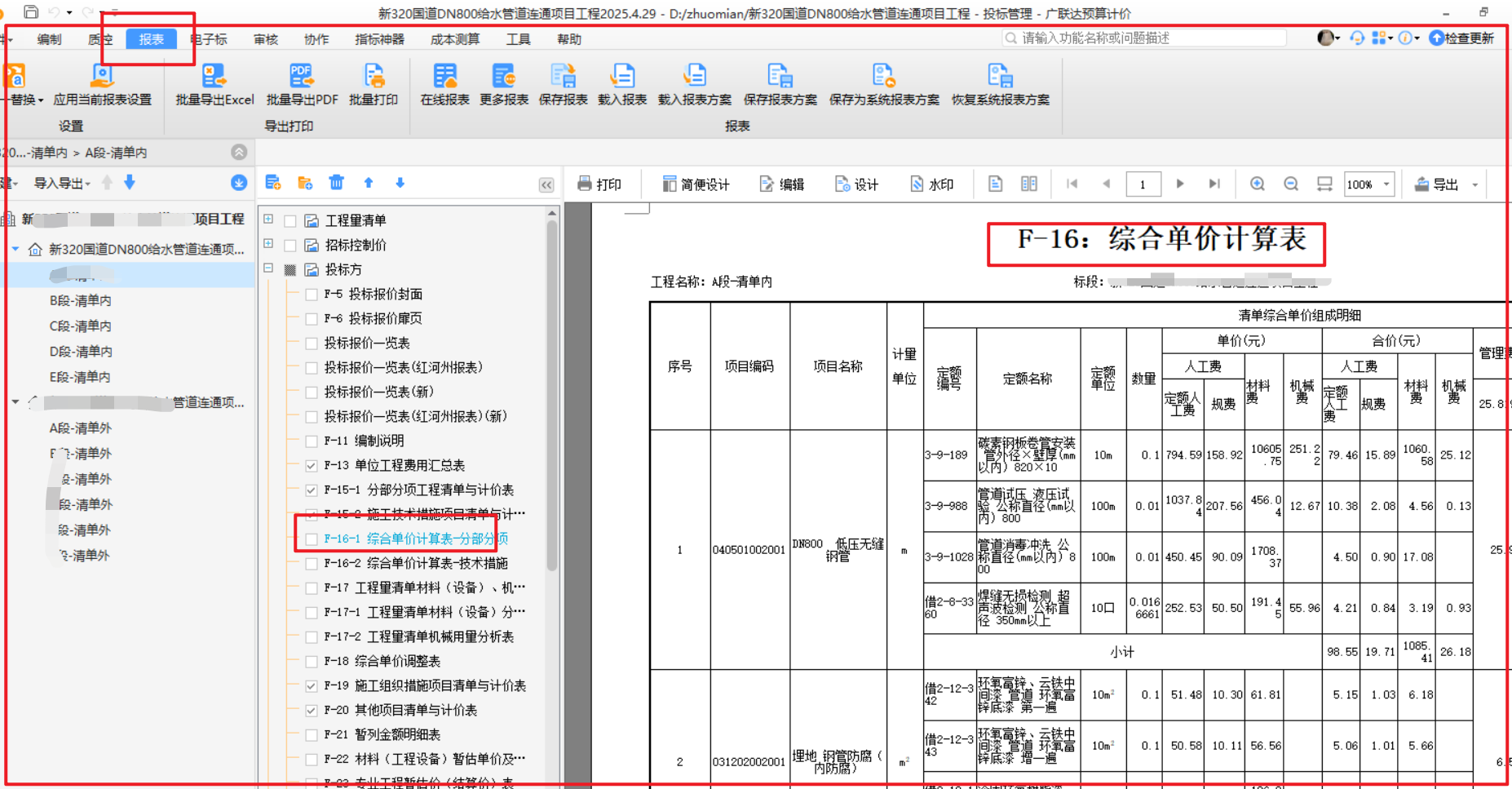The height and width of the screenshot is (789, 1512).
Task: Go to first page of preview
Action: click(x=1072, y=184)
